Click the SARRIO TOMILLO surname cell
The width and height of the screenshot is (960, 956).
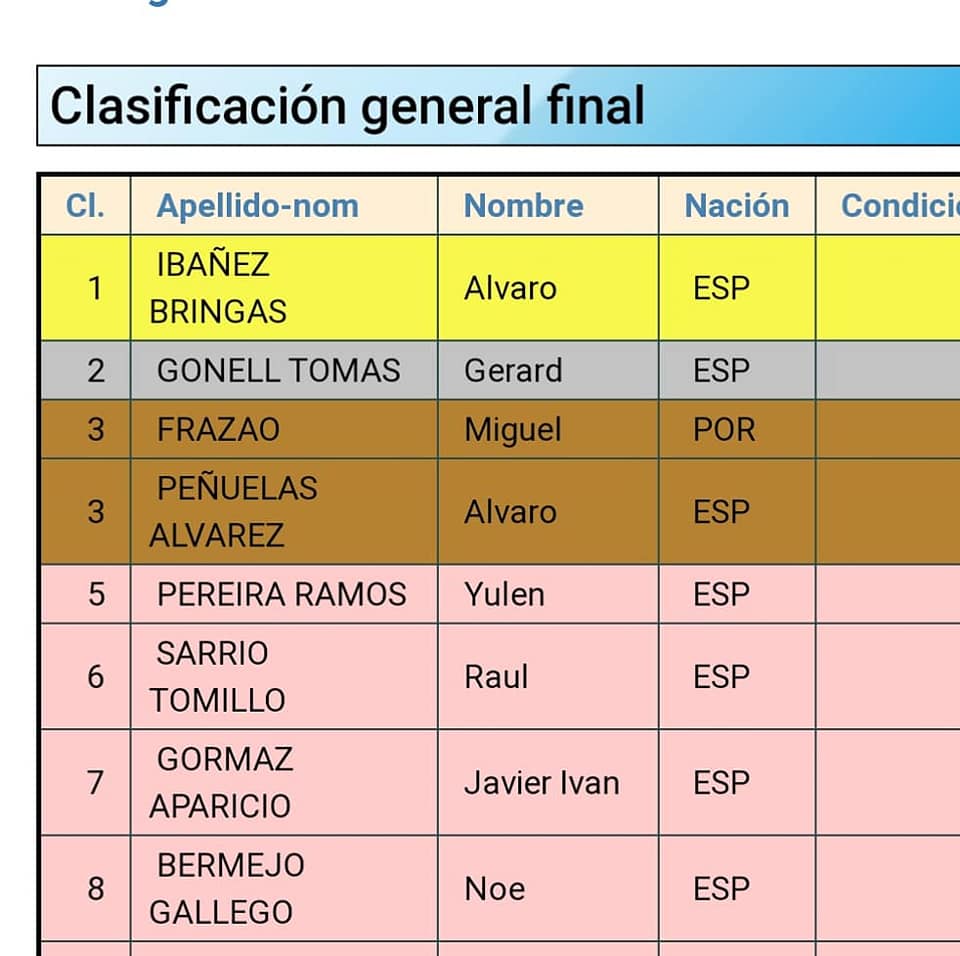[216, 677]
